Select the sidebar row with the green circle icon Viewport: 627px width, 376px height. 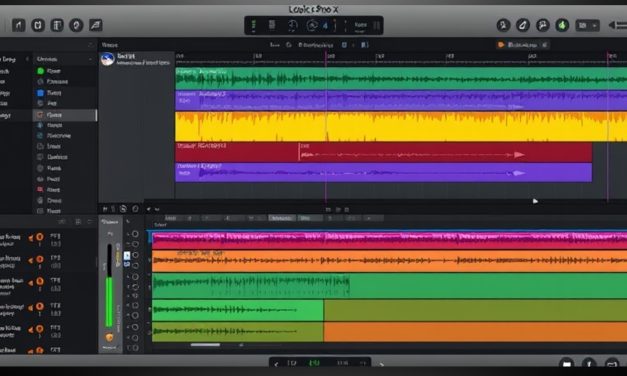pos(64,71)
